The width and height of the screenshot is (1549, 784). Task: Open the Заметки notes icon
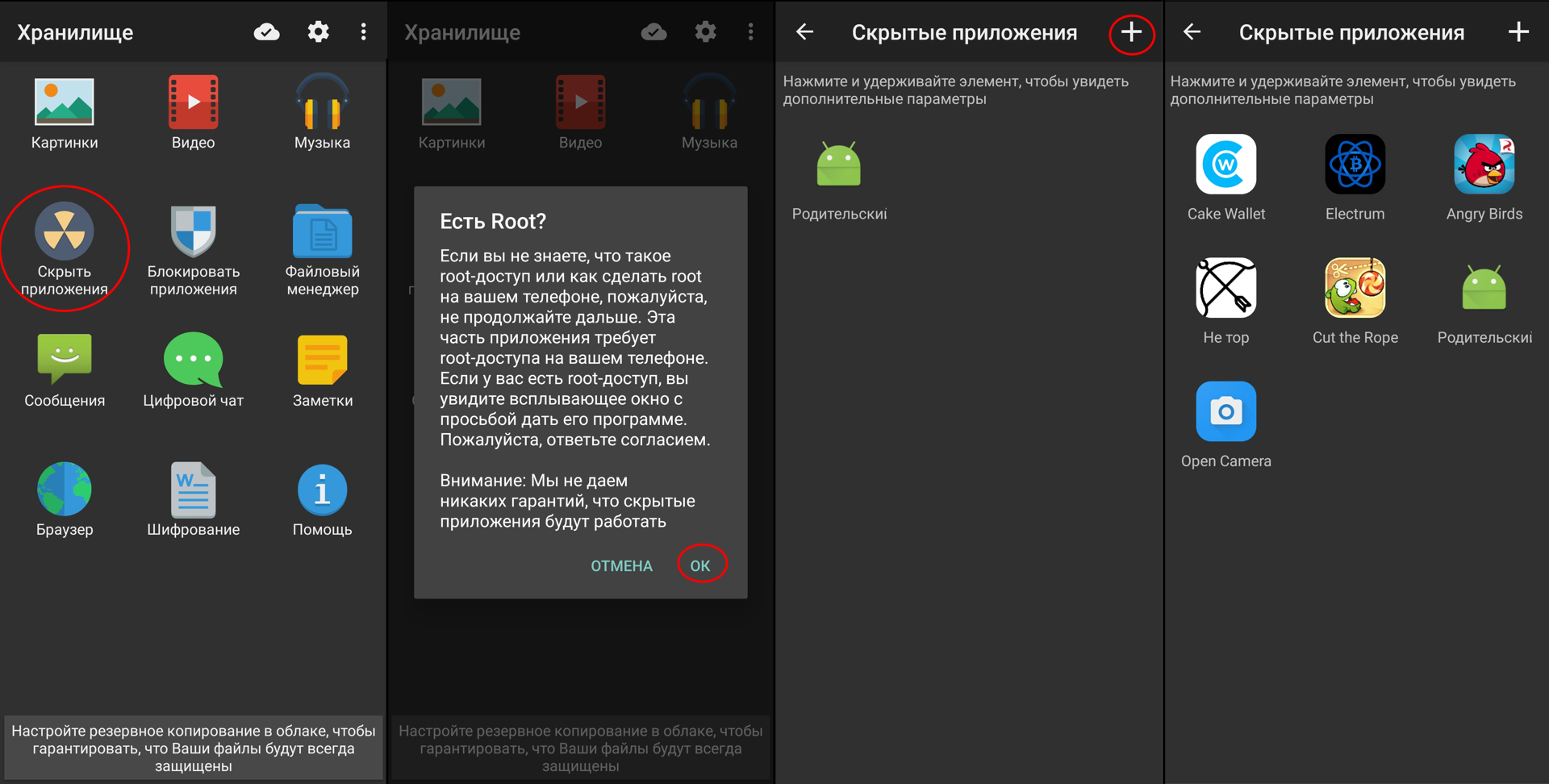pos(323,359)
